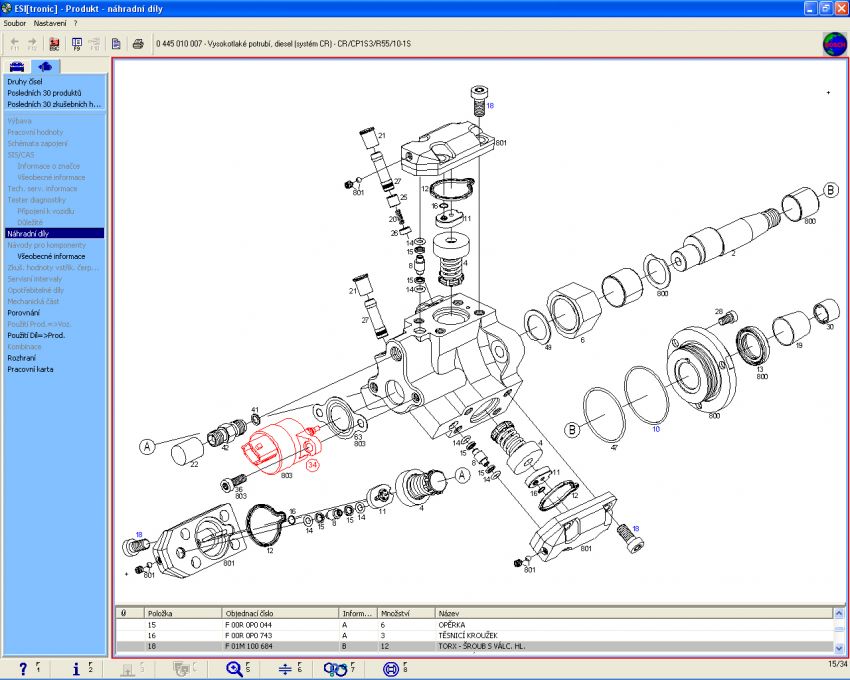Screen dimensions: 850x680
Task: Open 'Porovnání' in the left panel
Action: [24, 313]
